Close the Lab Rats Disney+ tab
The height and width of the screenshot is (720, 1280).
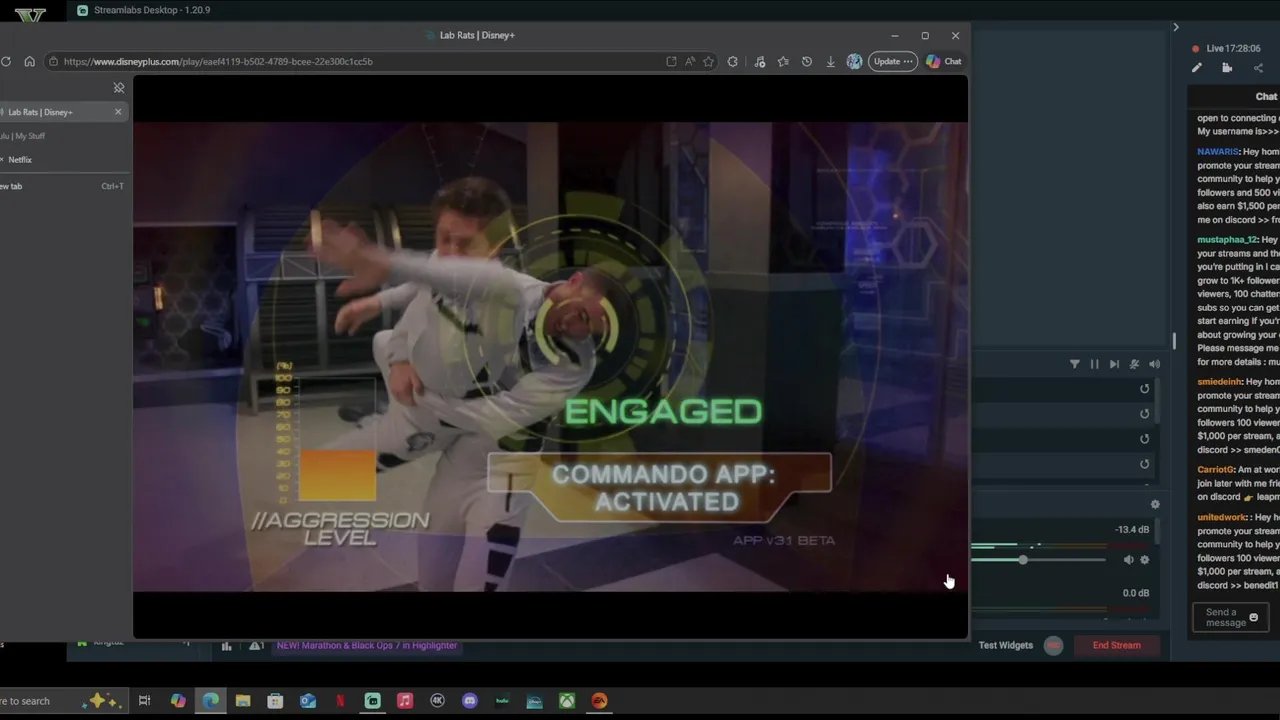coord(118,112)
